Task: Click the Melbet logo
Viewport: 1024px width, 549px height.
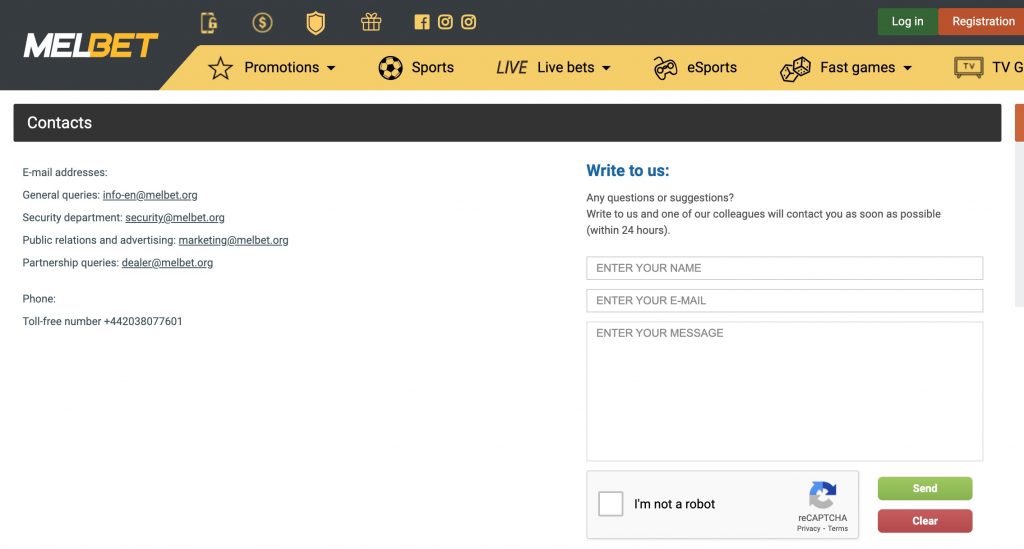Action: click(x=91, y=46)
